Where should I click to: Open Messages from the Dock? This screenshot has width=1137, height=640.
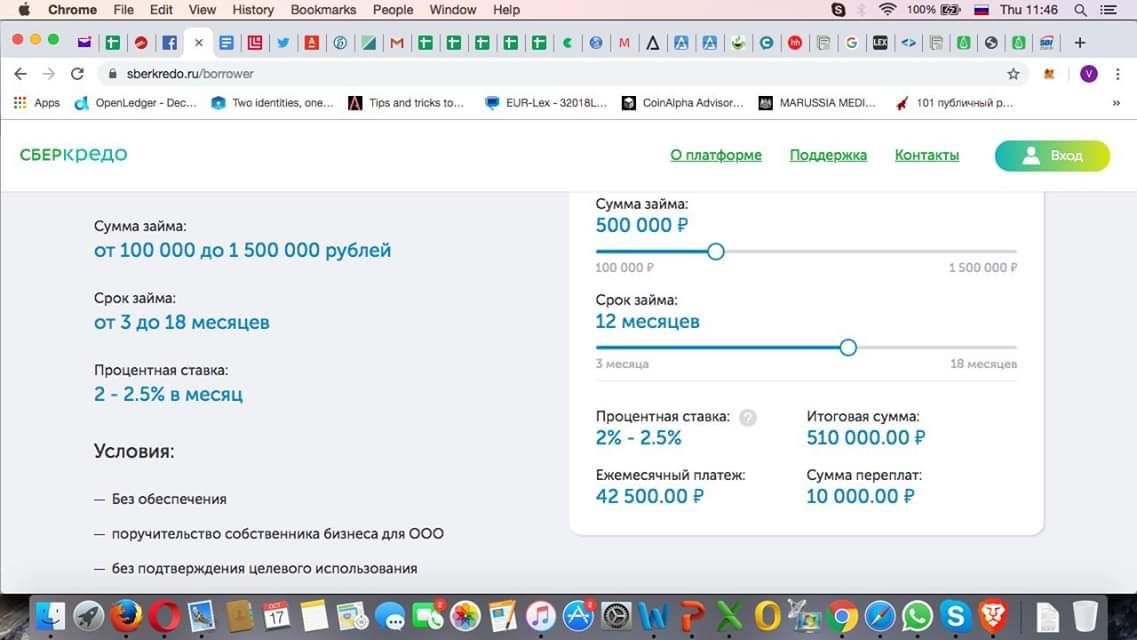(x=390, y=617)
